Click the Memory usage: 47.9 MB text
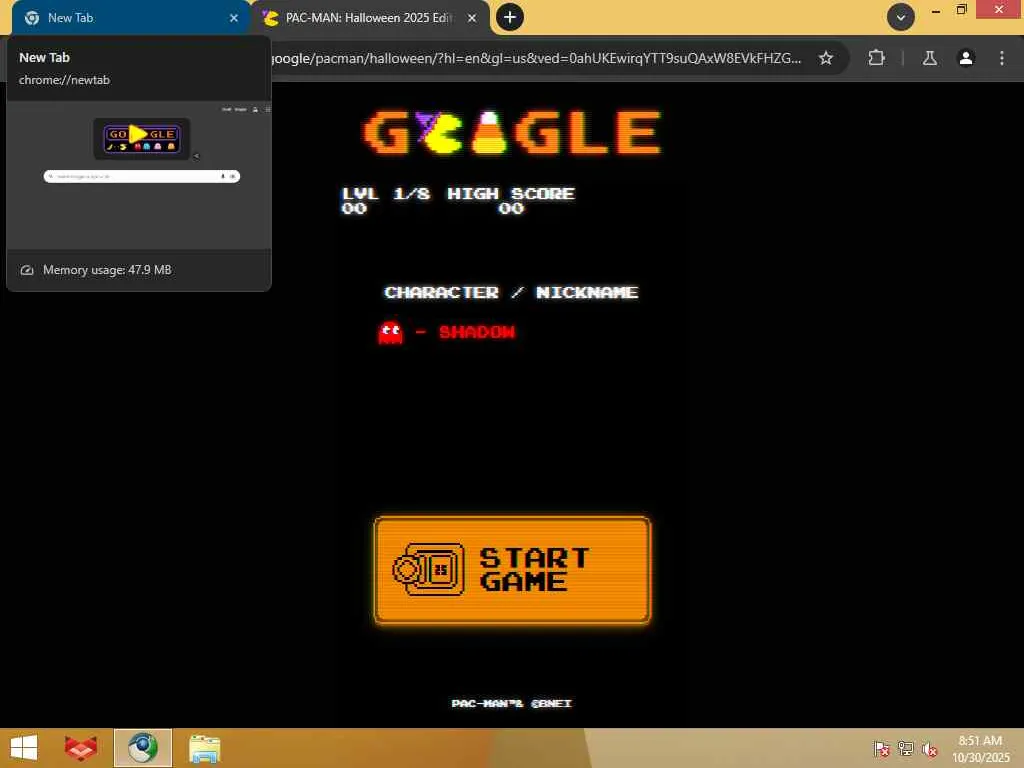Viewport: 1024px width, 768px height. [107, 270]
